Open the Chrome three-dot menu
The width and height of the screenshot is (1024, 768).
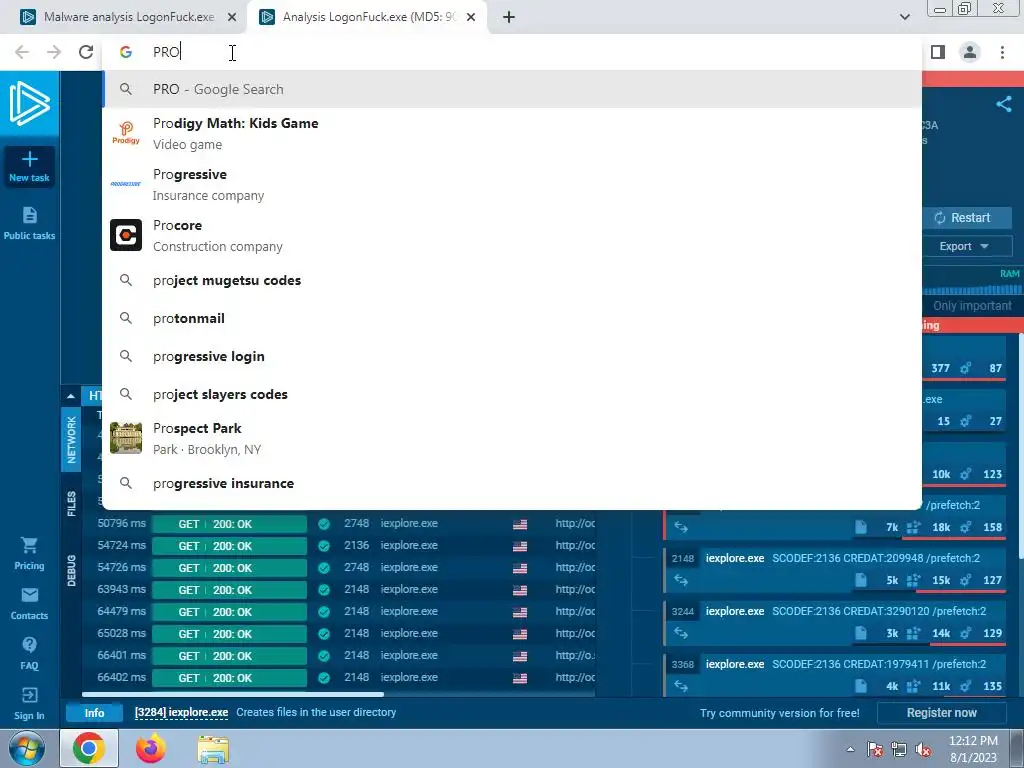1002,52
